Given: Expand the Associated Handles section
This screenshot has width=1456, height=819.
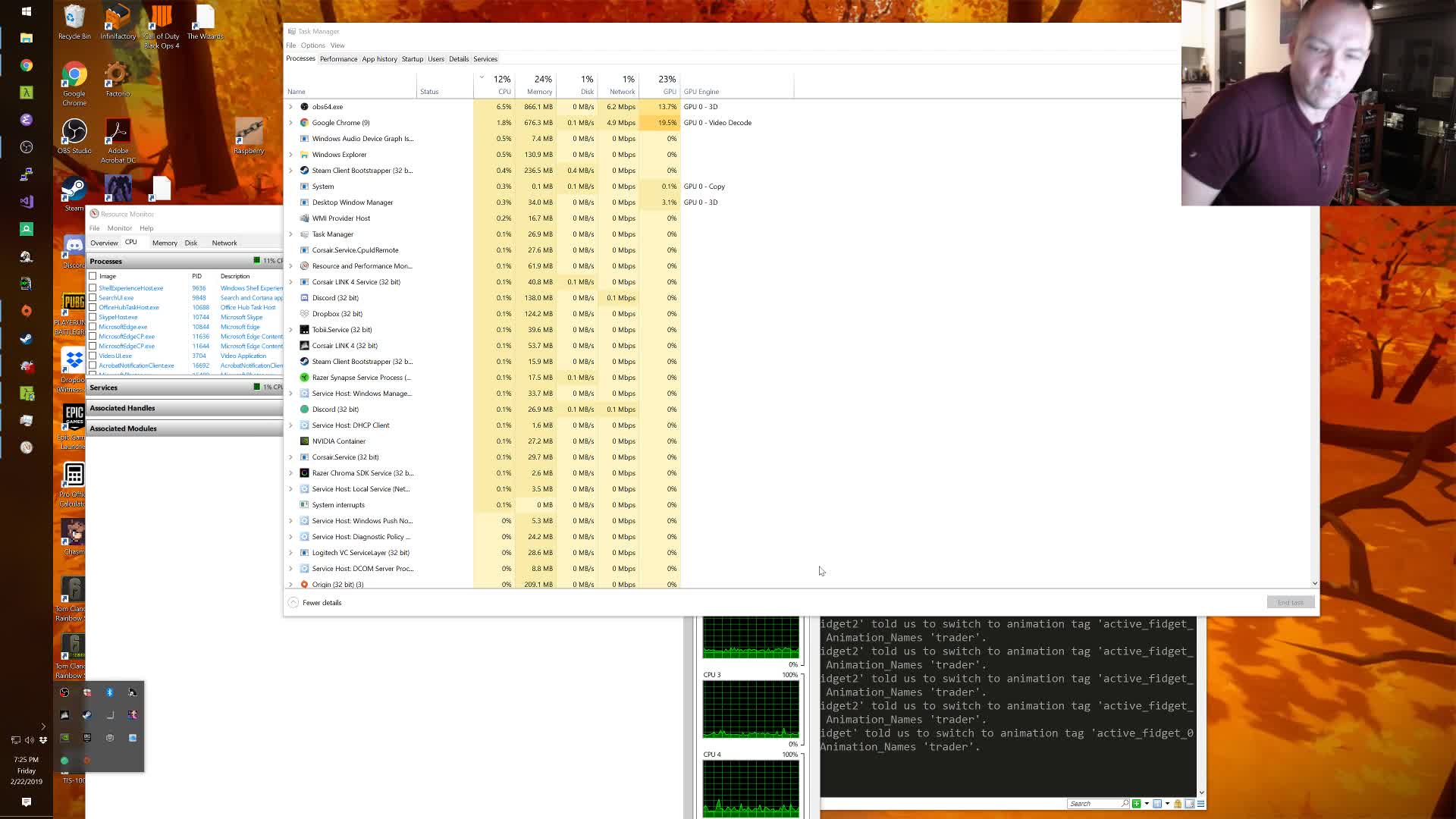Looking at the screenshot, I should click(x=184, y=408).
